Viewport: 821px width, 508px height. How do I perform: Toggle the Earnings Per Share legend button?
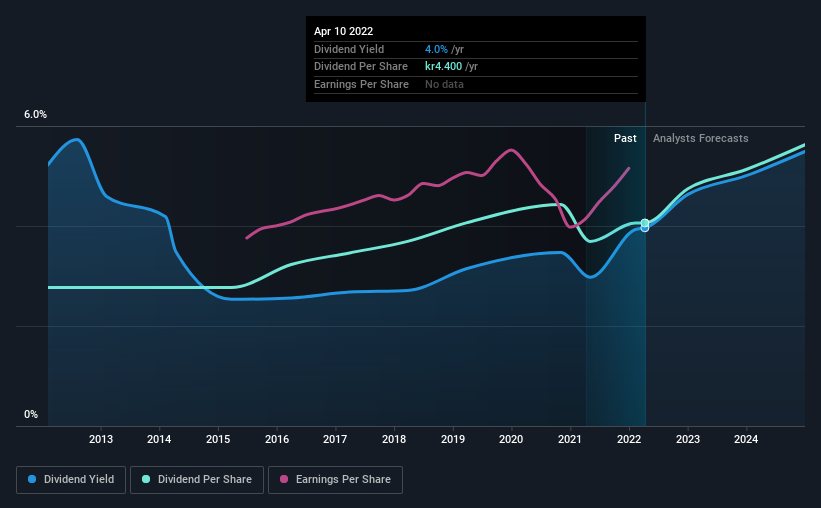tap(335, 480)
